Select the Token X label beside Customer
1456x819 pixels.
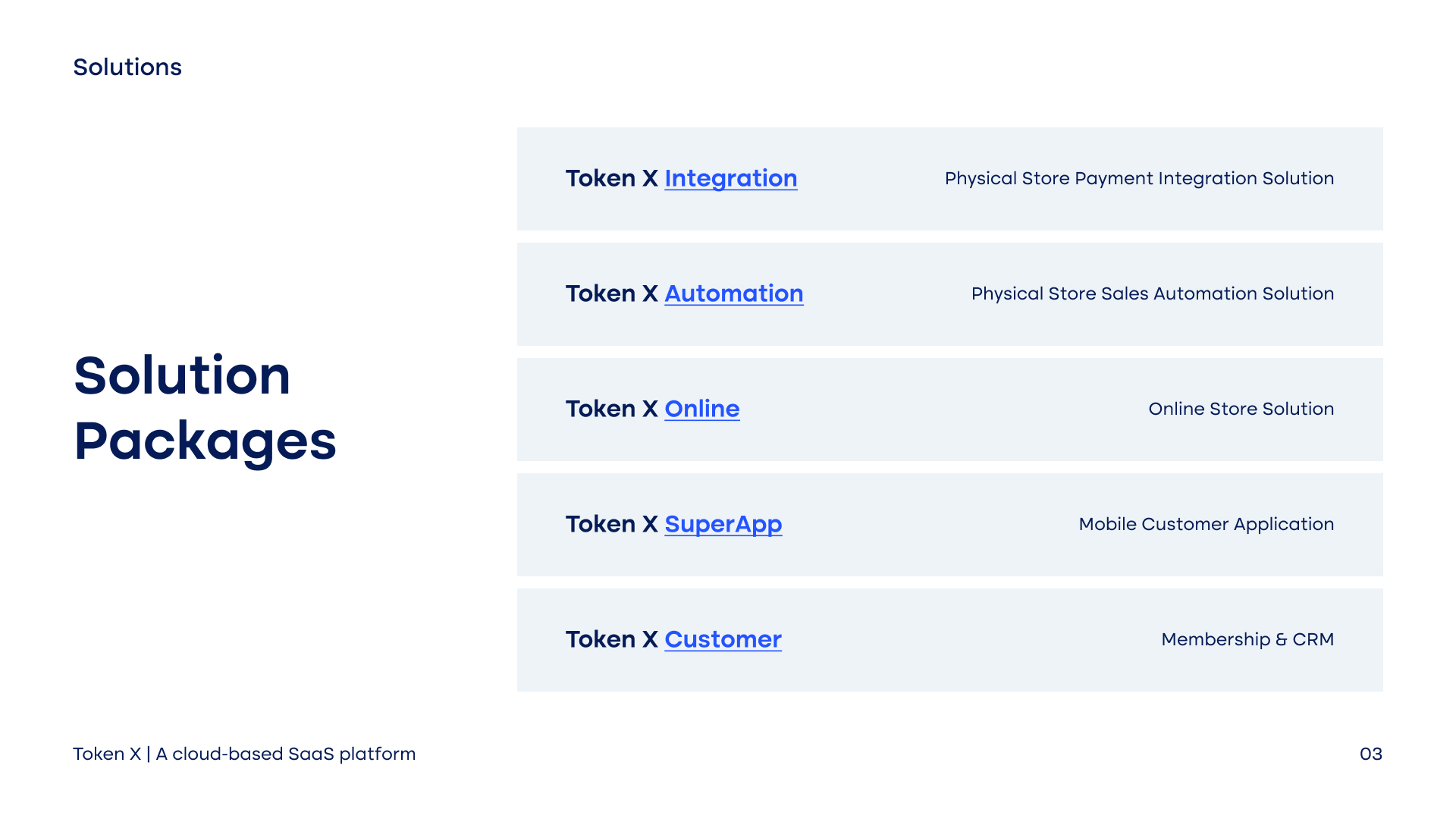coord(611,639)
